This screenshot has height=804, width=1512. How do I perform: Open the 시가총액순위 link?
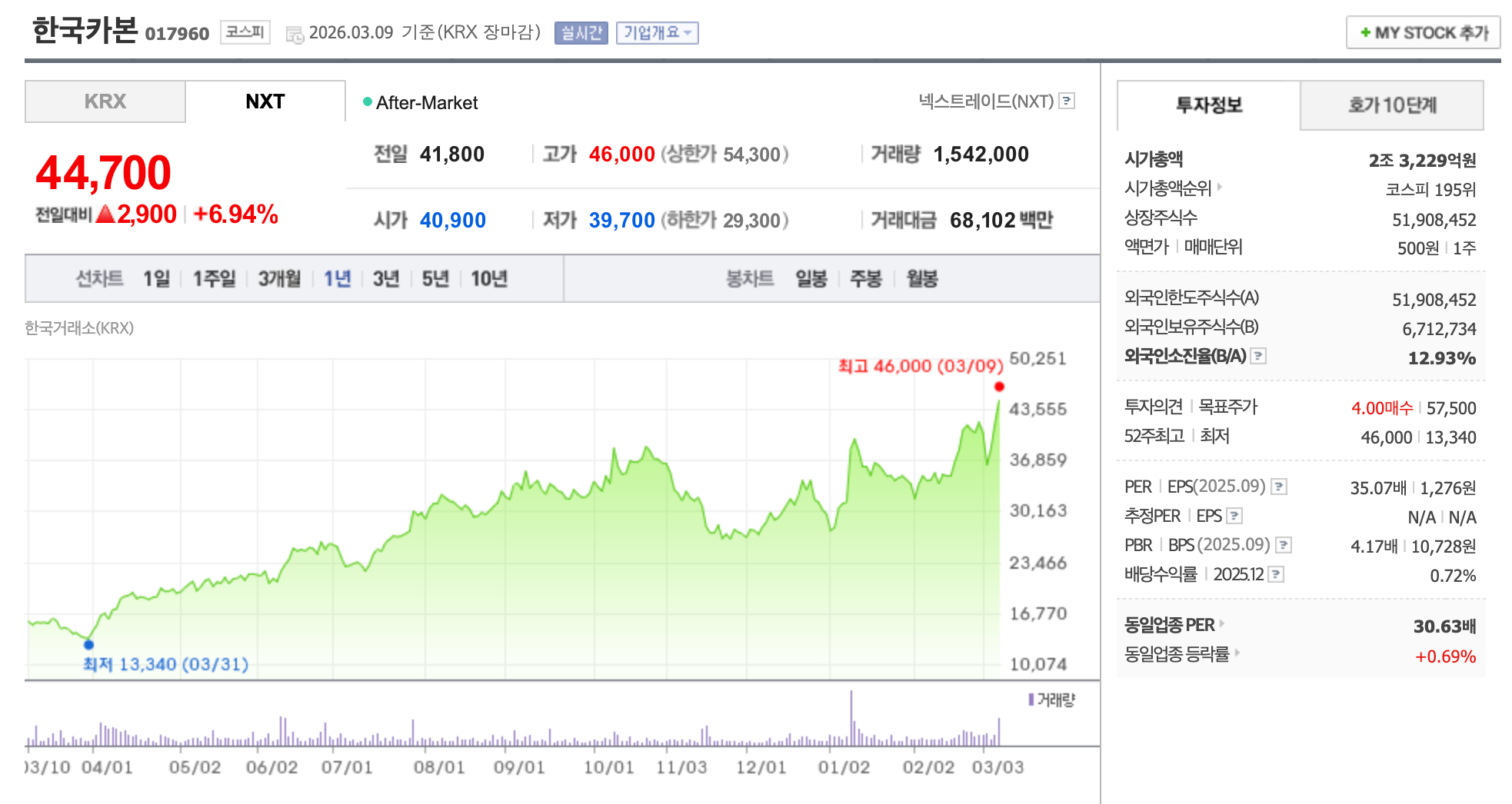tap(1167, 188)
